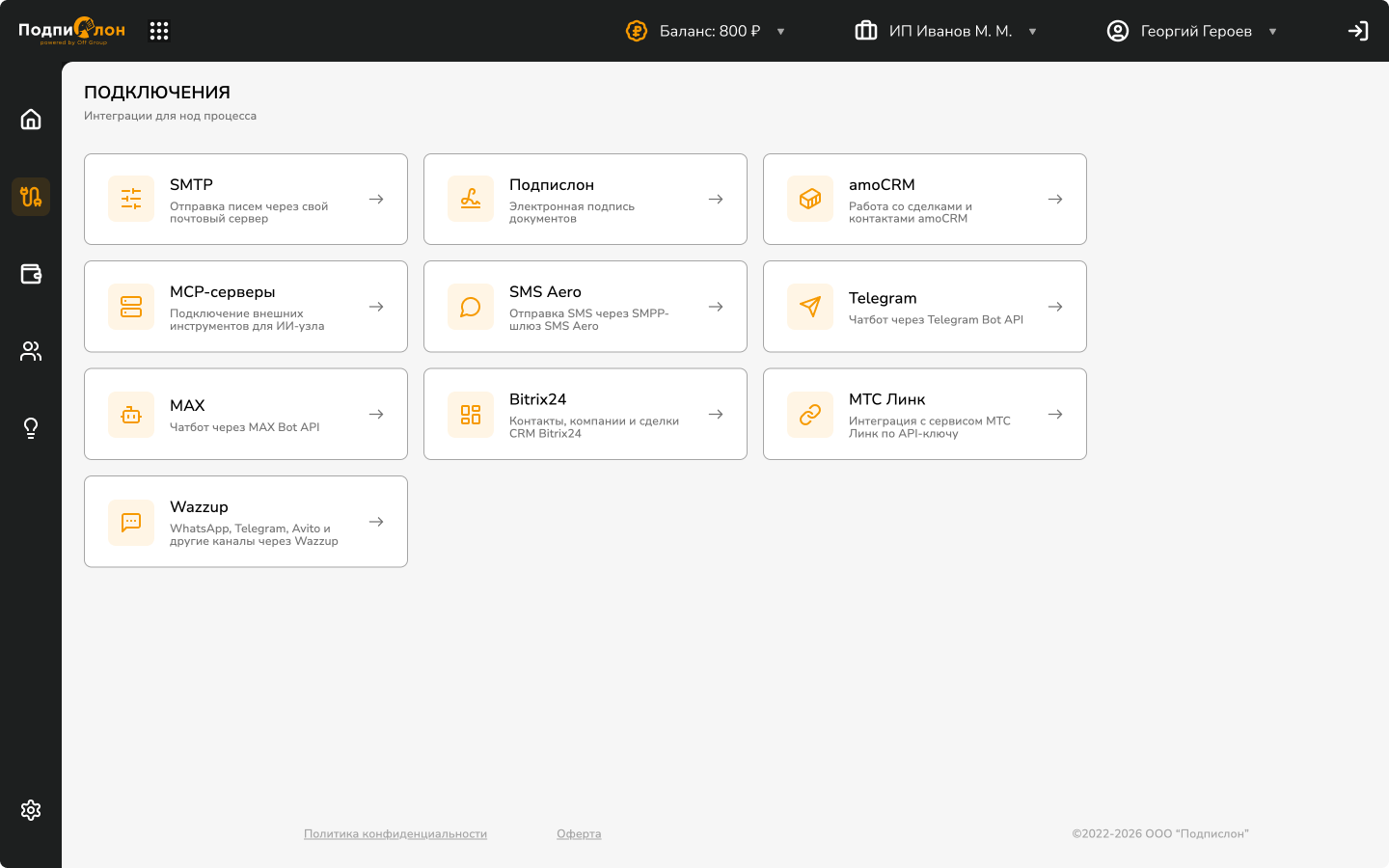Viewport: 1389px width, 868px height.
Task: Open the Оферта link
Action: pos(579,834)
